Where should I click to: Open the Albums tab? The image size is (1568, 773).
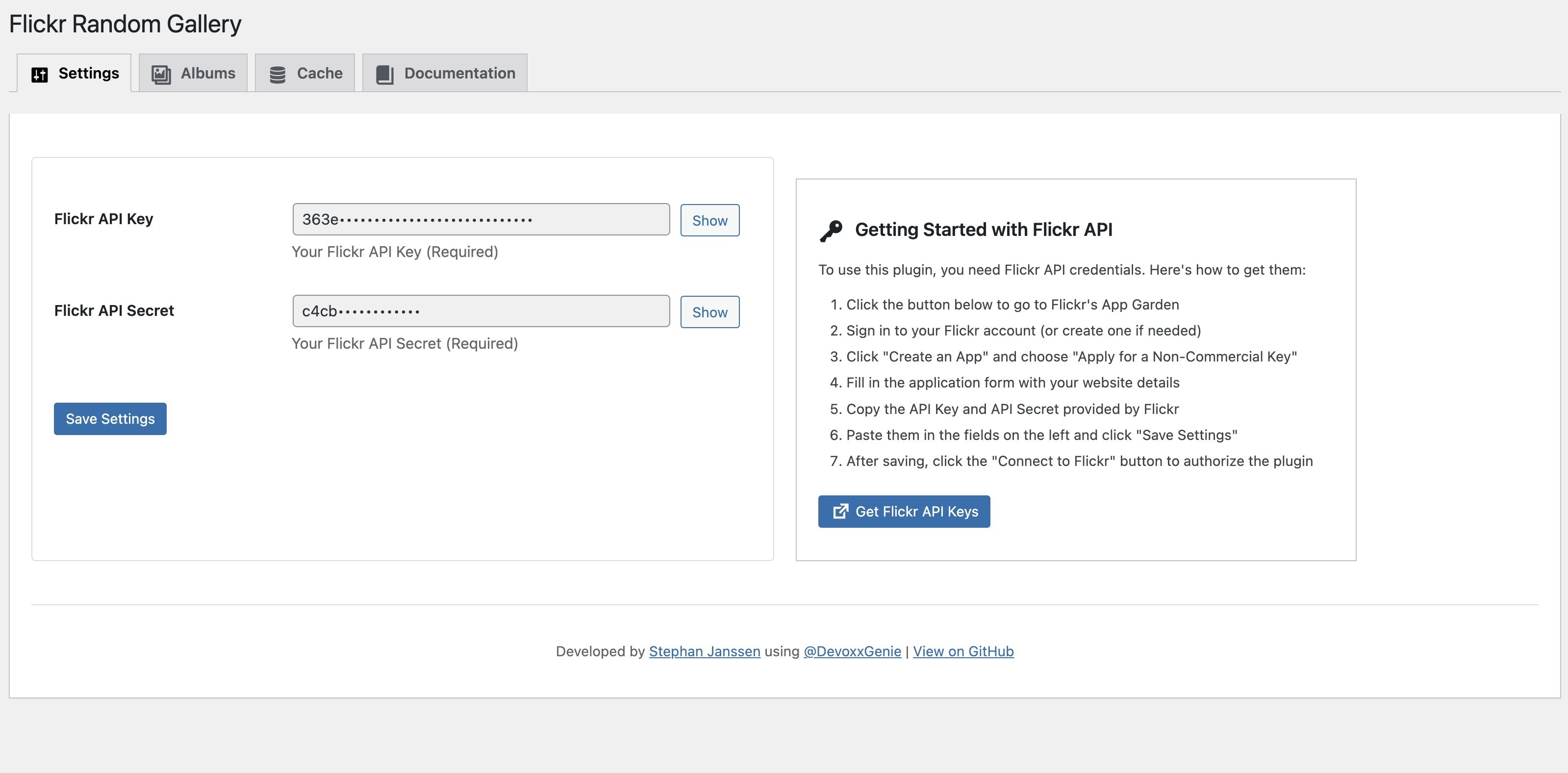point(193,73)
